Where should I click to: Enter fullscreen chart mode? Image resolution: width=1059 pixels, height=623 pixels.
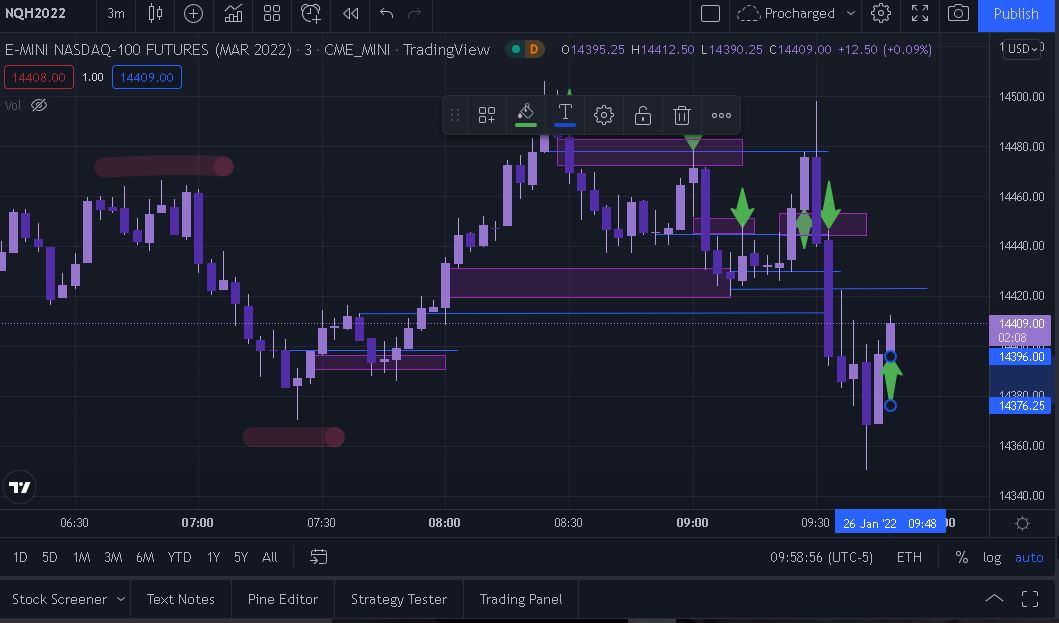[x=920, y=14]
